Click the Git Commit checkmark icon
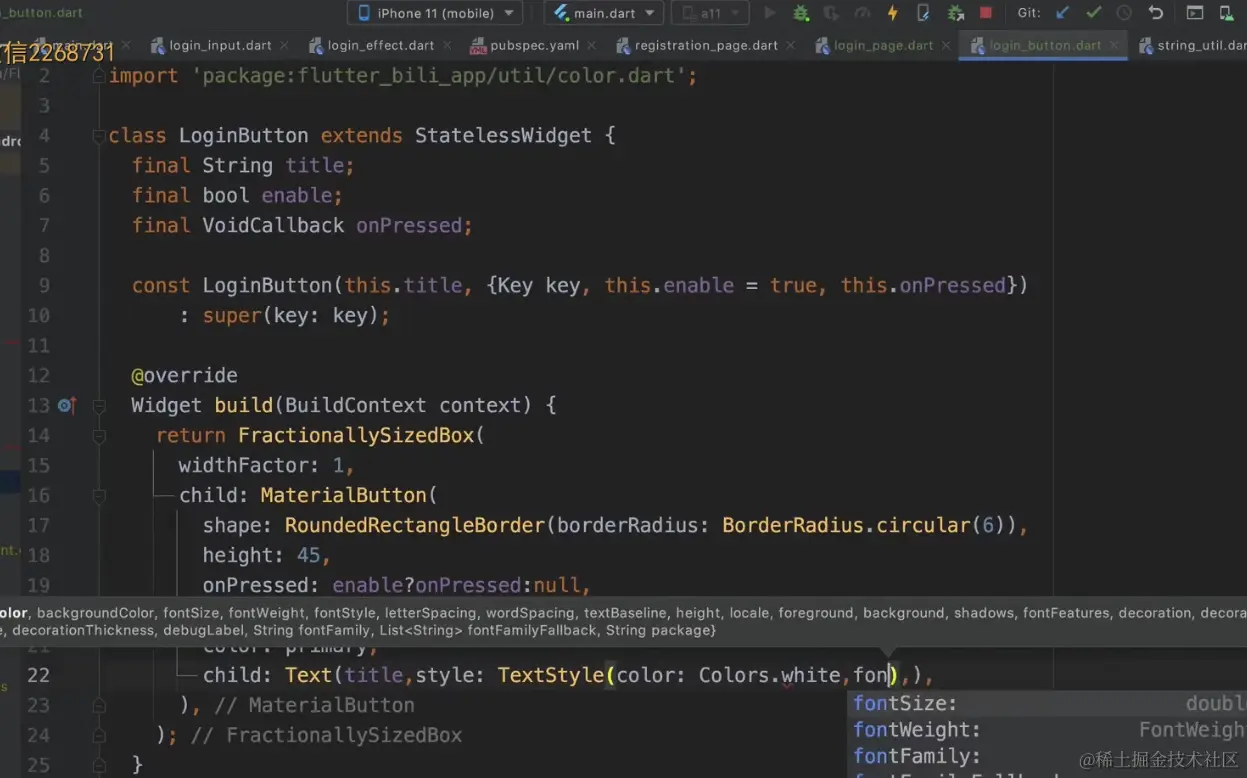1247x778 pixels. click(1093, 13)
